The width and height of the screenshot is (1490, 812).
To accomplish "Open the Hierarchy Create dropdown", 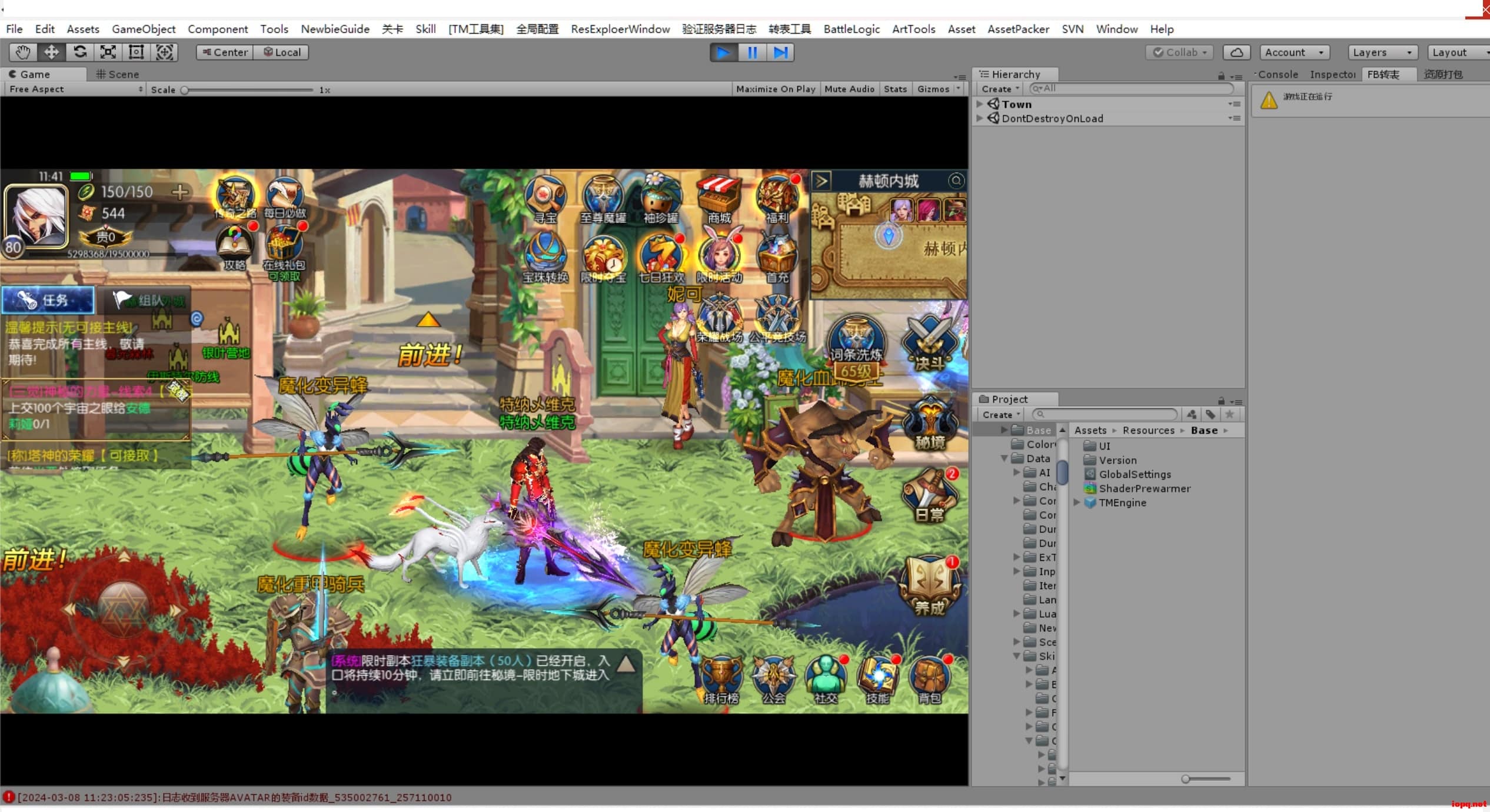I will pyautogui.click(x=1000, y=89).
